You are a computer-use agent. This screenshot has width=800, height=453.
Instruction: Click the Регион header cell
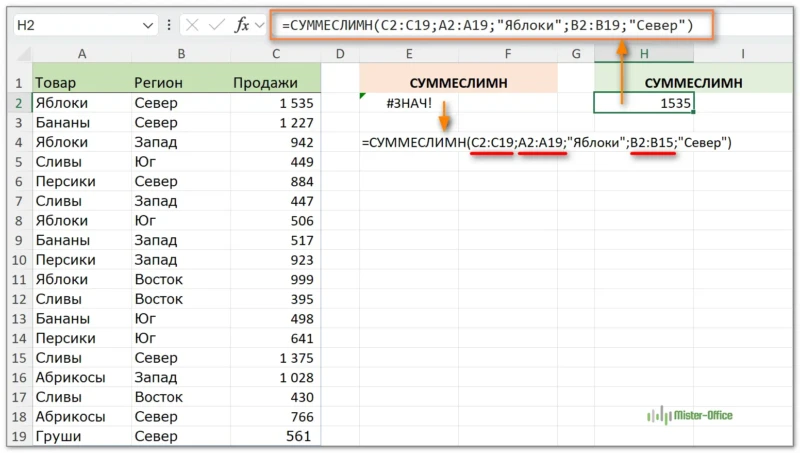click(179, 82)
